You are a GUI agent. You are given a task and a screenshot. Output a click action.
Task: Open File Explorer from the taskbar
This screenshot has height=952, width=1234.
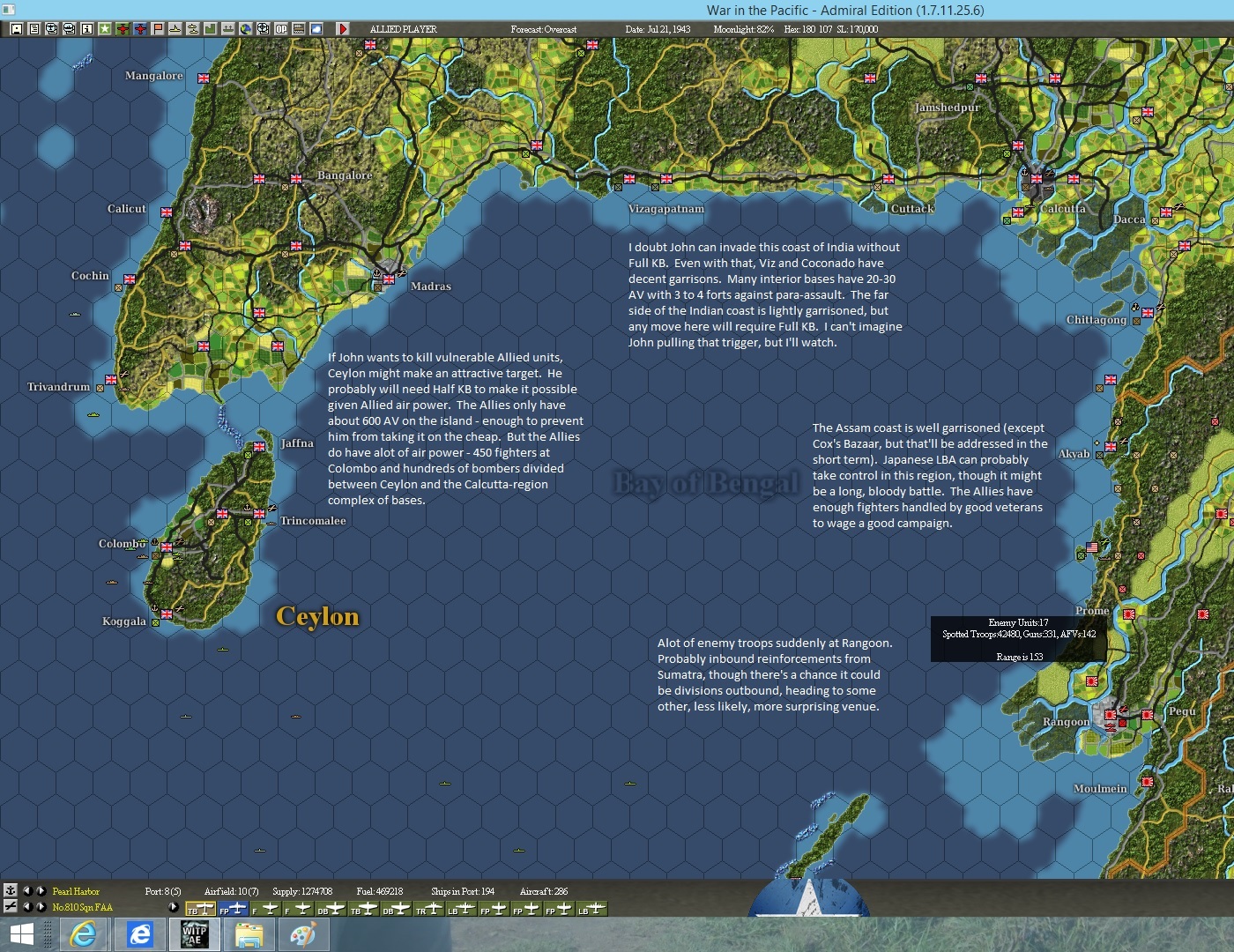[249, 934]
